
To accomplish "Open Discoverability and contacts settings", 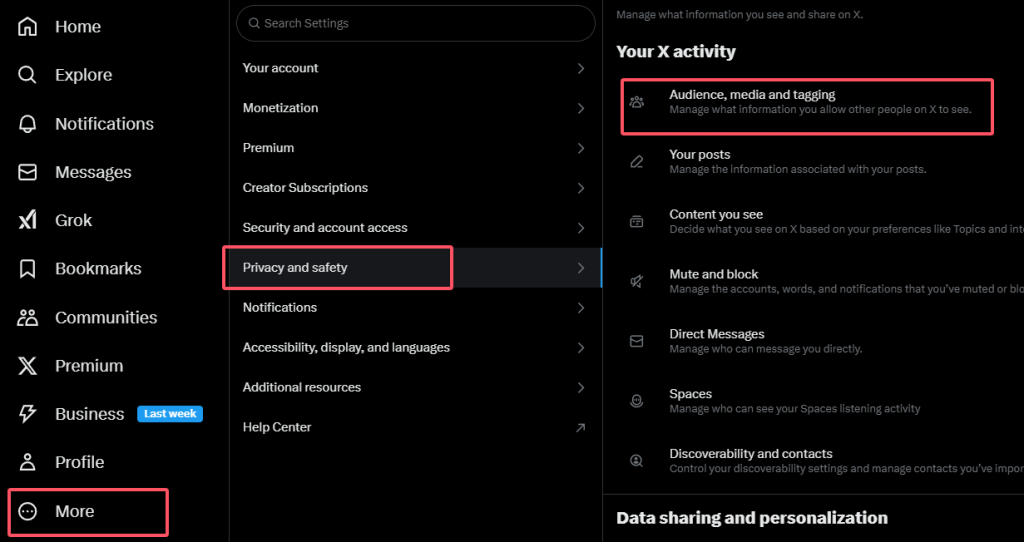I will 813,461.
